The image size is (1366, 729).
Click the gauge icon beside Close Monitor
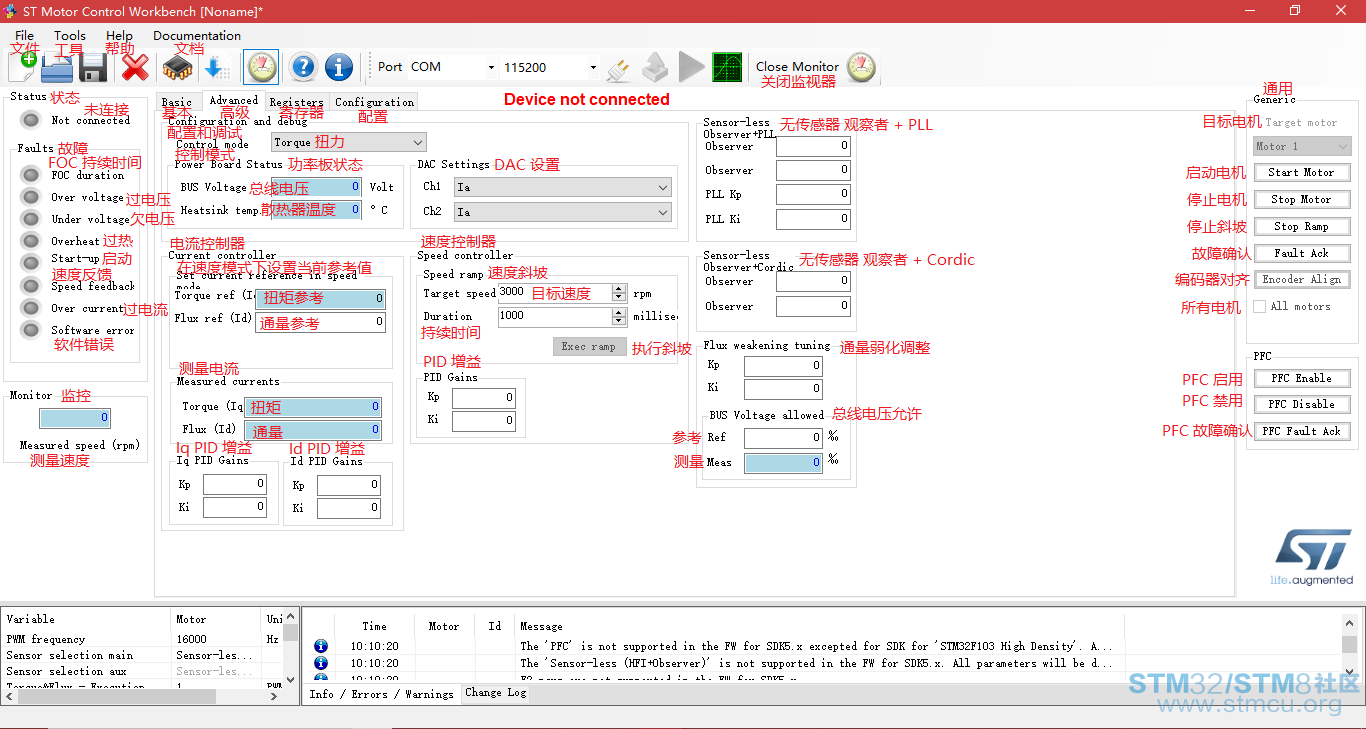(861, 67)
